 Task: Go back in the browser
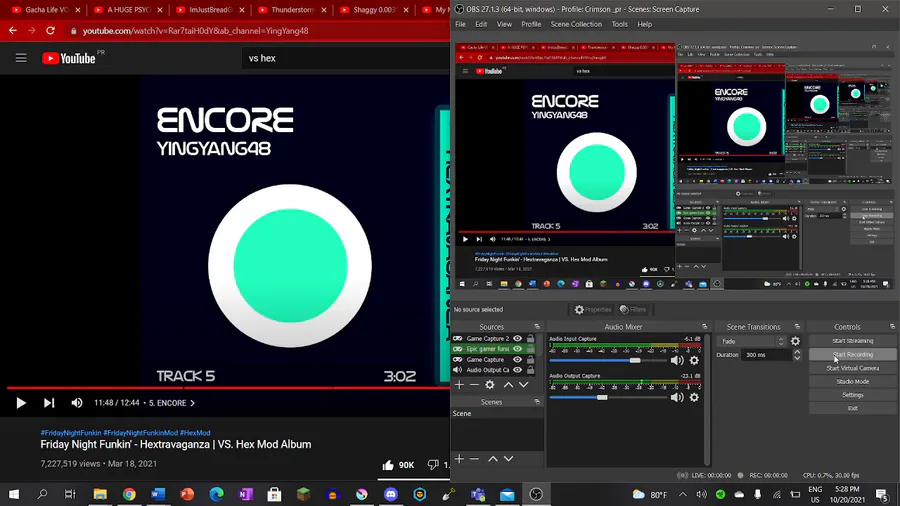pyautogui.click(x=13, y=31)
